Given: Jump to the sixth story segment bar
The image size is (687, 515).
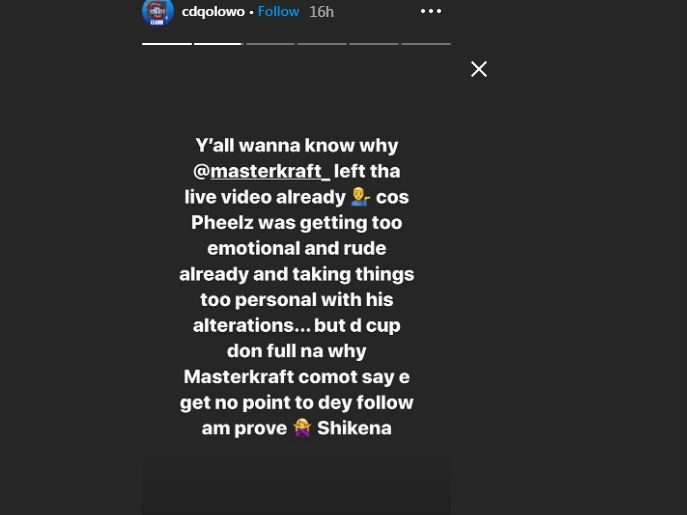Looking at the screenshot, I should tap(426, 43).
